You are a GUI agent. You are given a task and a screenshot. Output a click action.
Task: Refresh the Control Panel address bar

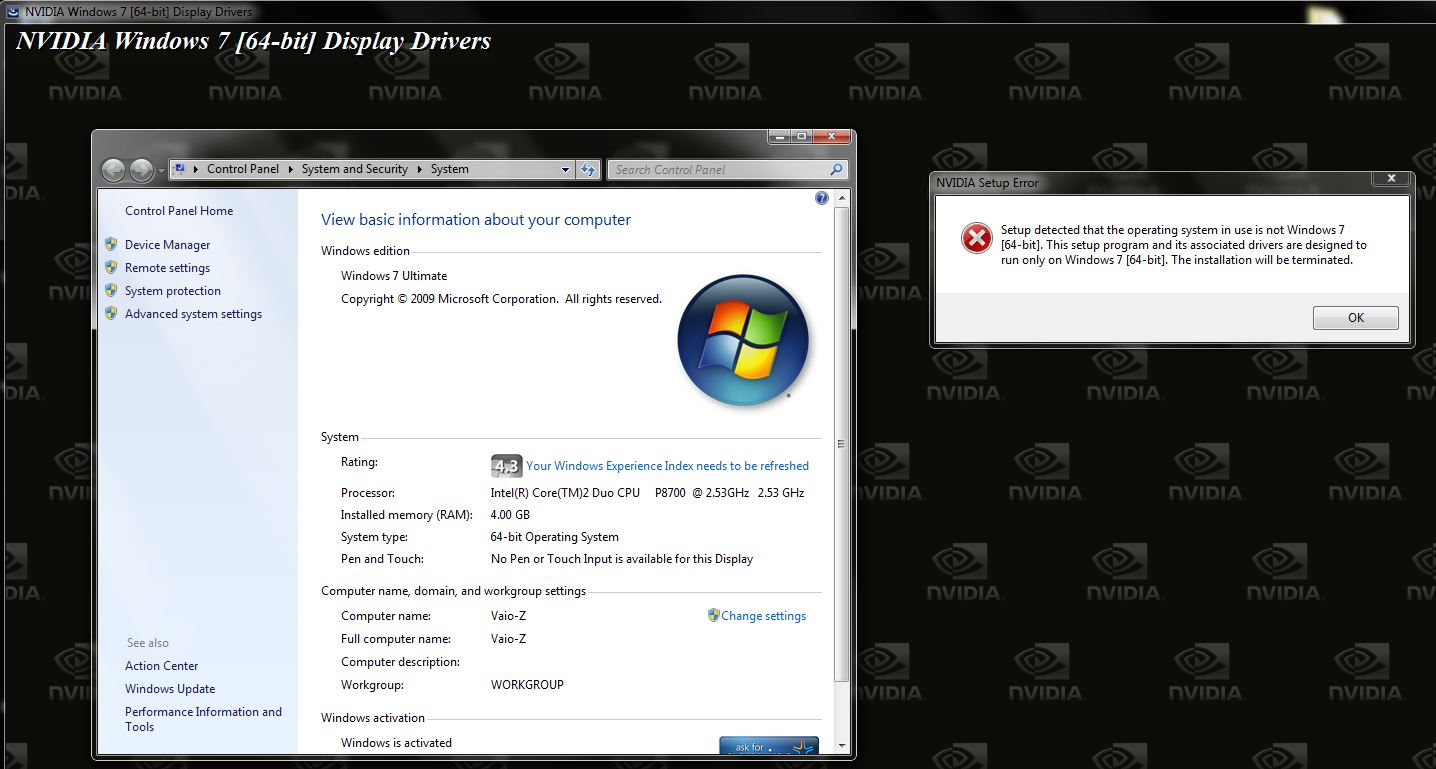[x=588, y=170]
